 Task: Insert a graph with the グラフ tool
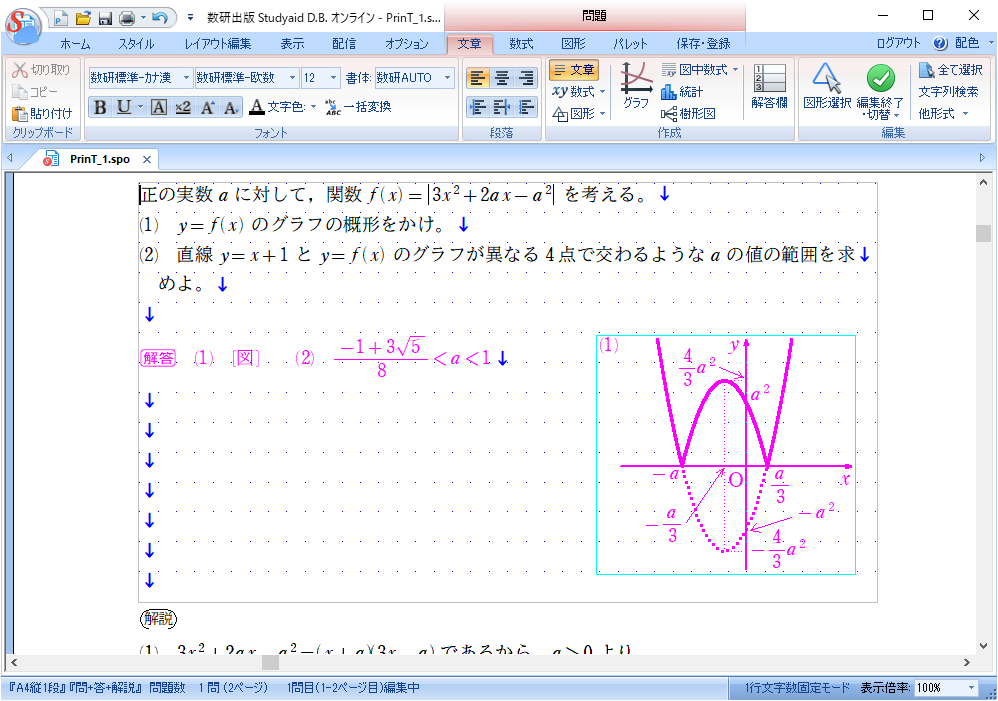tap(635, 86)
